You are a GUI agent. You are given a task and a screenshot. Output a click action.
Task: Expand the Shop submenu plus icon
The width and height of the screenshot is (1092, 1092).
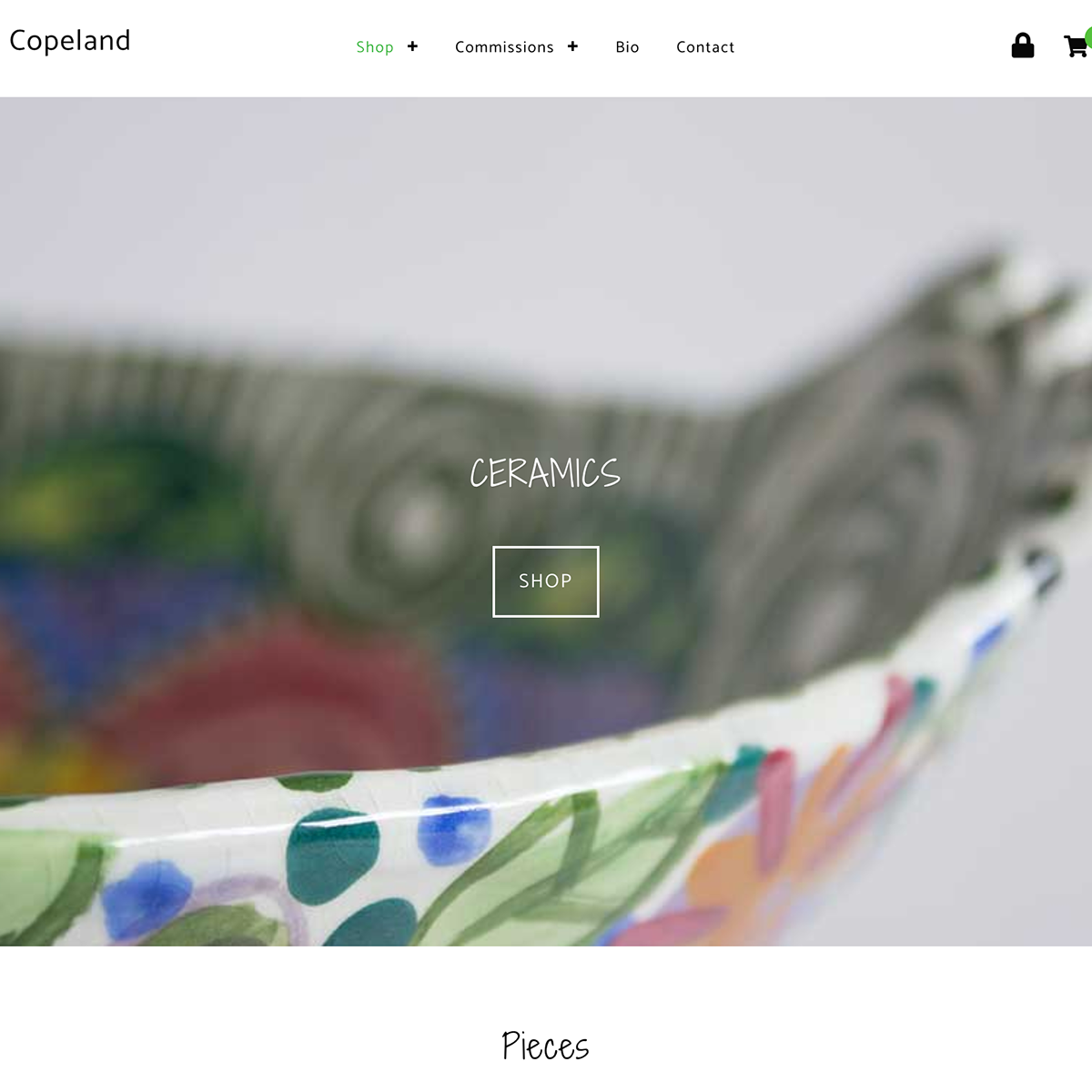tap(412, 46)
